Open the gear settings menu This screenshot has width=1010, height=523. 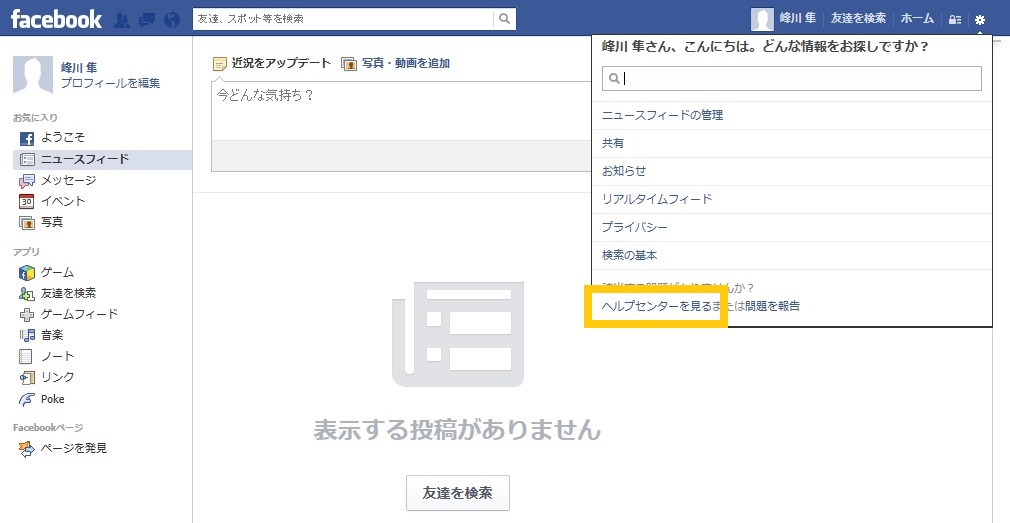tap(980, 19)
